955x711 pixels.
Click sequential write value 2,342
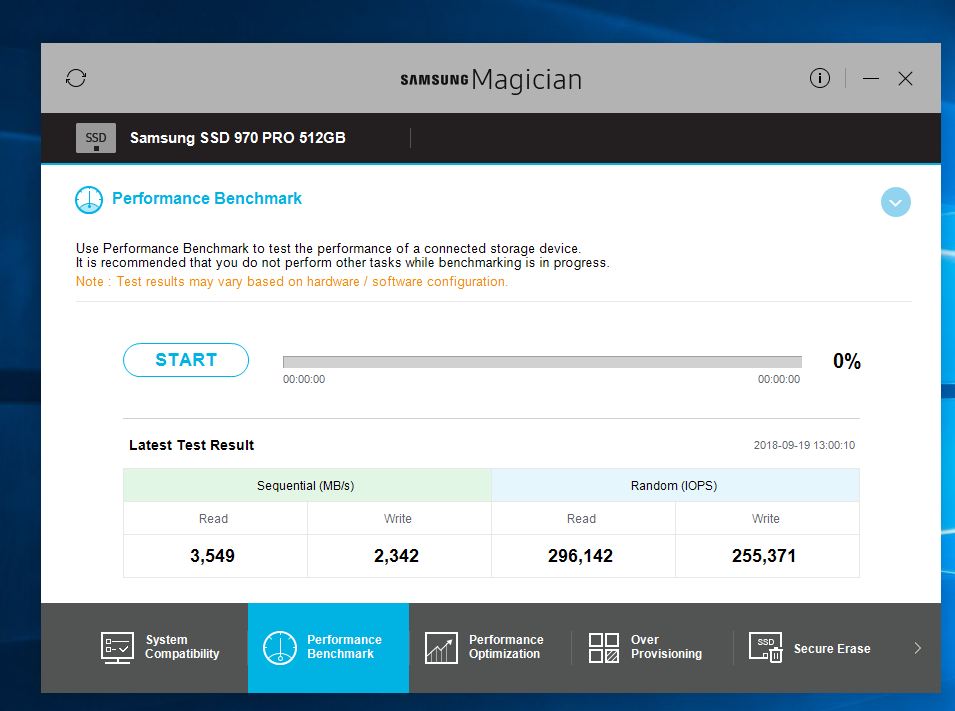(x=396, y=556)
